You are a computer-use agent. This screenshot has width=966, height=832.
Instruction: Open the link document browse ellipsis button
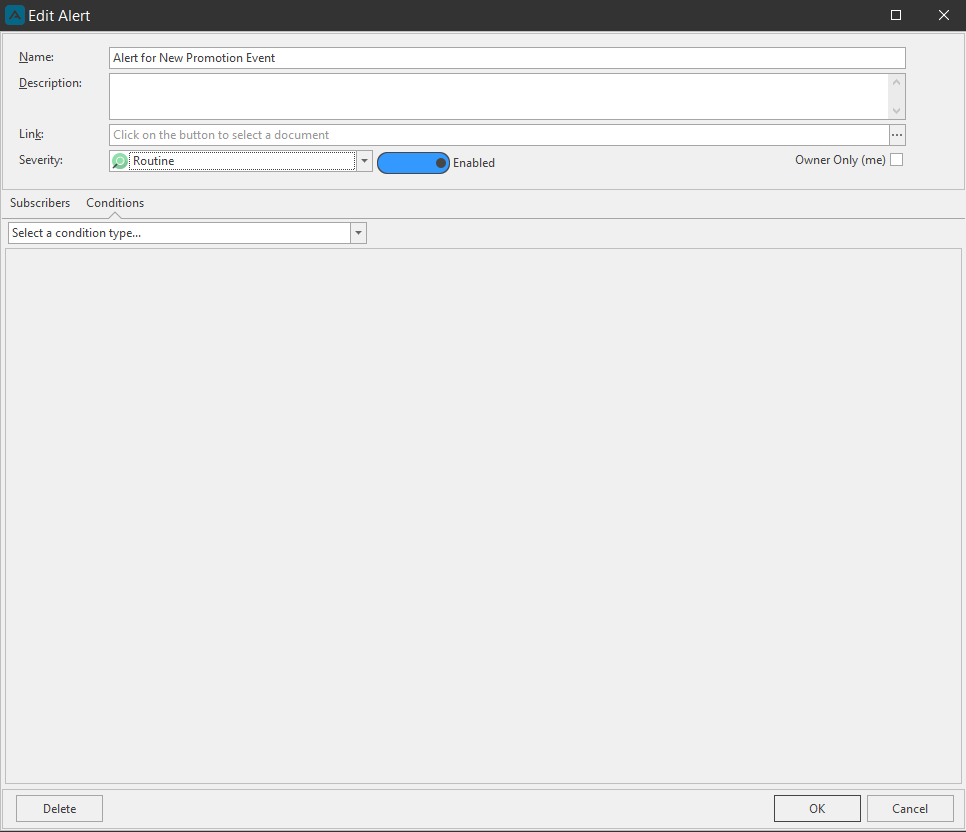pos(897,135)
